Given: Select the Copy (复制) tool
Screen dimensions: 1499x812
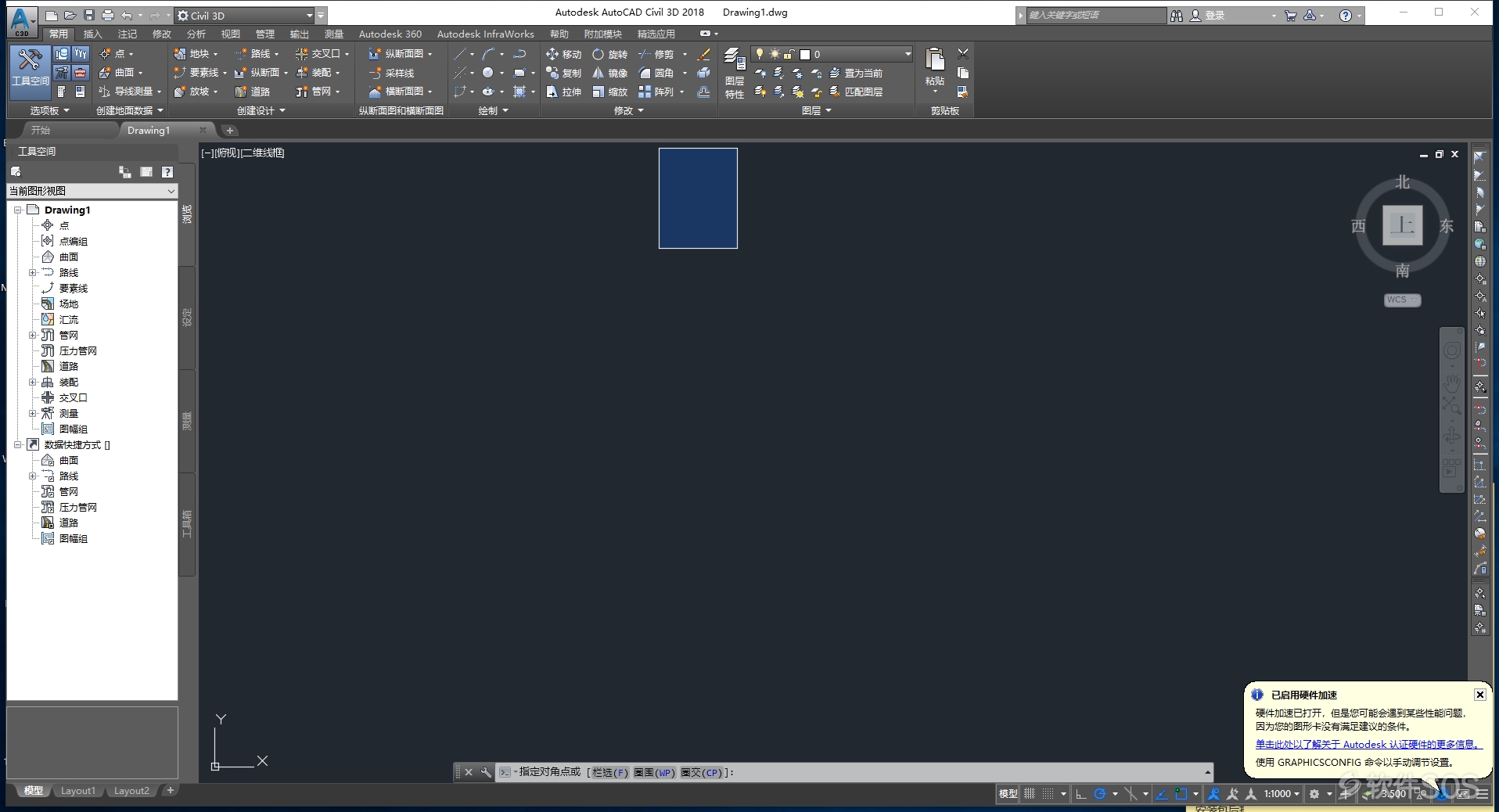Looking at the screenshot, I should click(564, 73).
